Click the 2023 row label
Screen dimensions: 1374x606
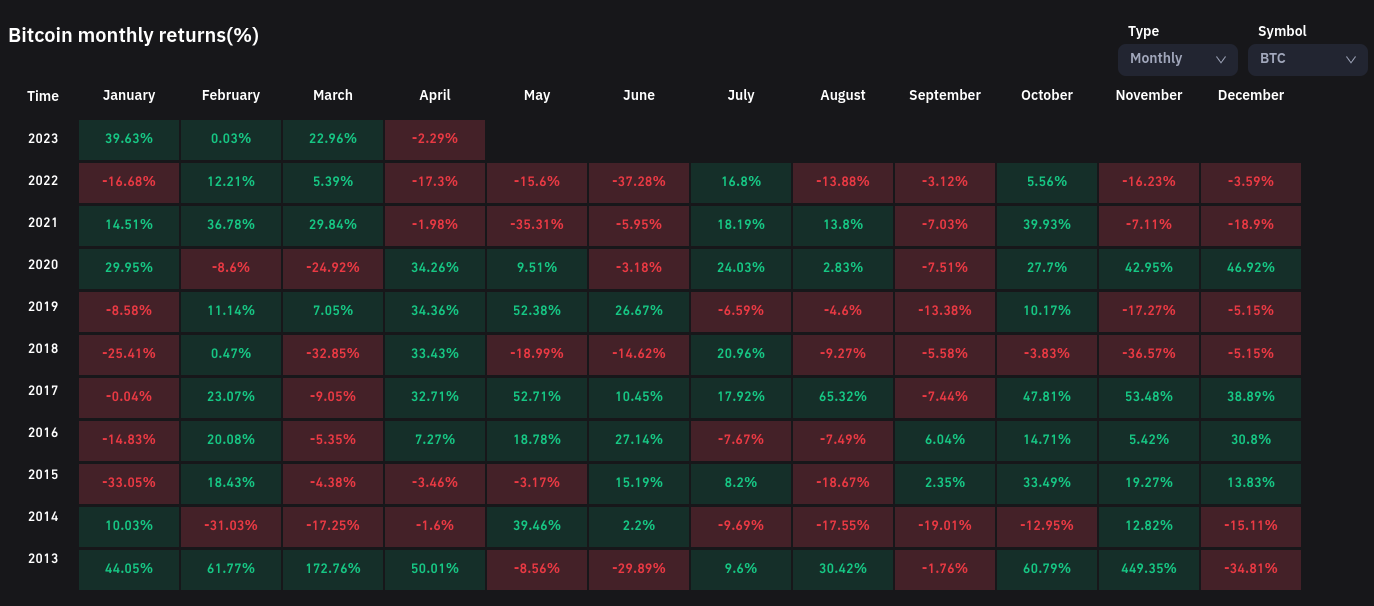43,139
